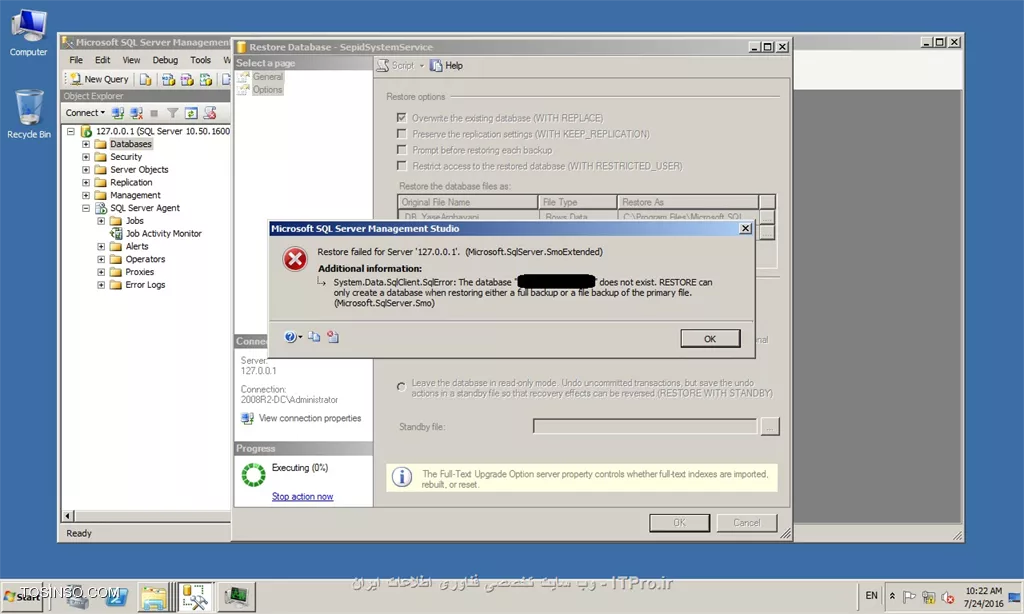Expand the Replication tree node
This screenshot has height=614, width=1024.
[x=86, y=182]
